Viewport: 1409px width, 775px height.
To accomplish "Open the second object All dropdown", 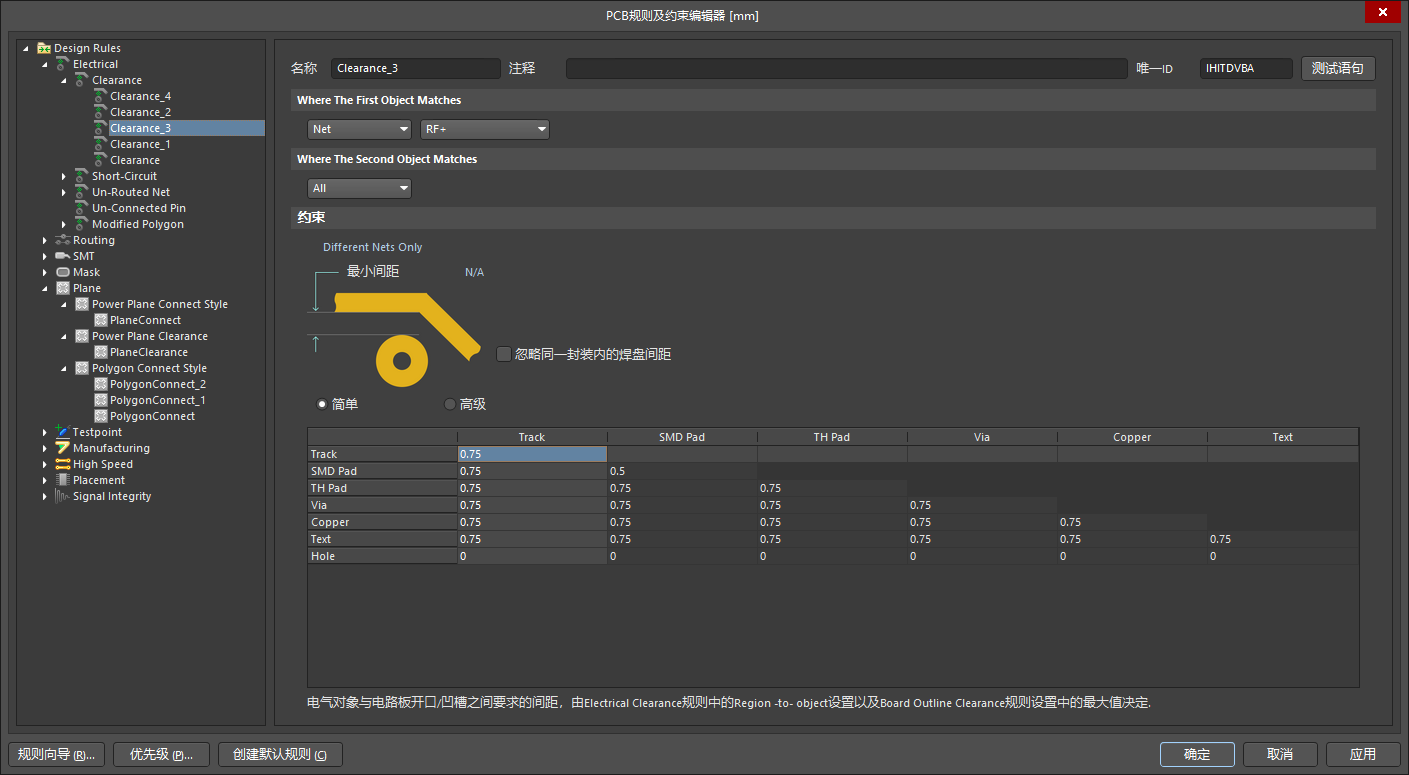I will coord(359,188).
